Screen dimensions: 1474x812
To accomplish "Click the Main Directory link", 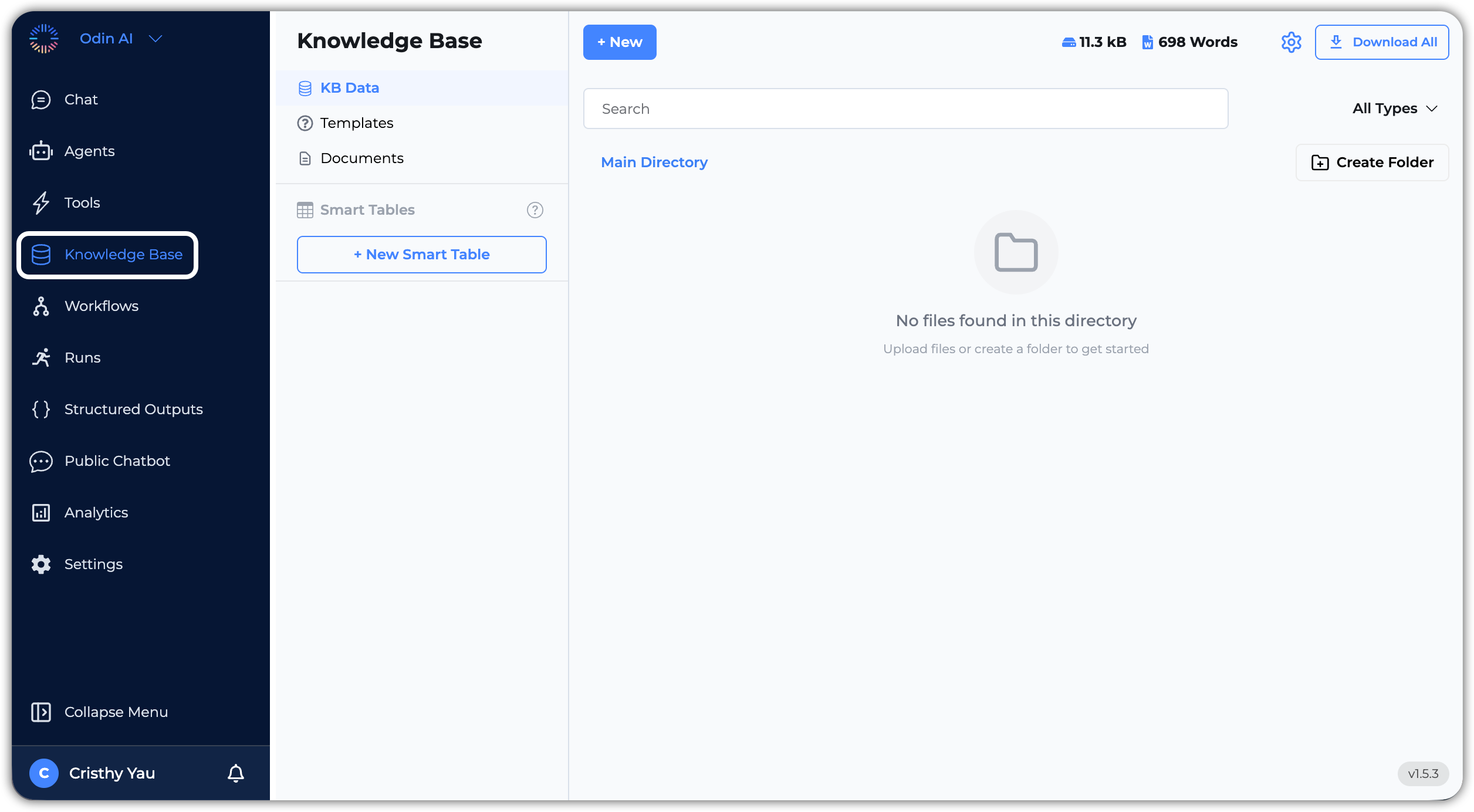I will click(x=654, y=162).
